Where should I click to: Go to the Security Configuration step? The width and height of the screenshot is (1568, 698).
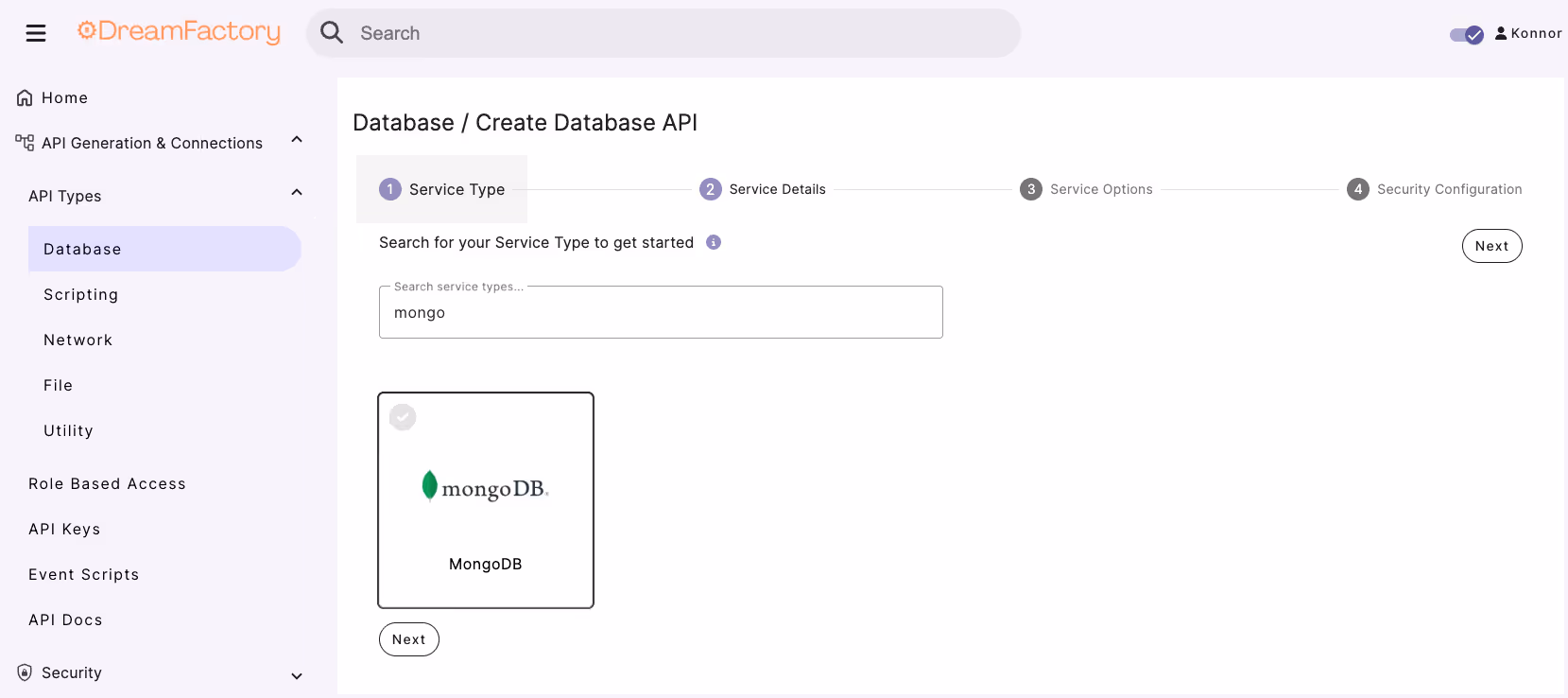point(1434,189)
